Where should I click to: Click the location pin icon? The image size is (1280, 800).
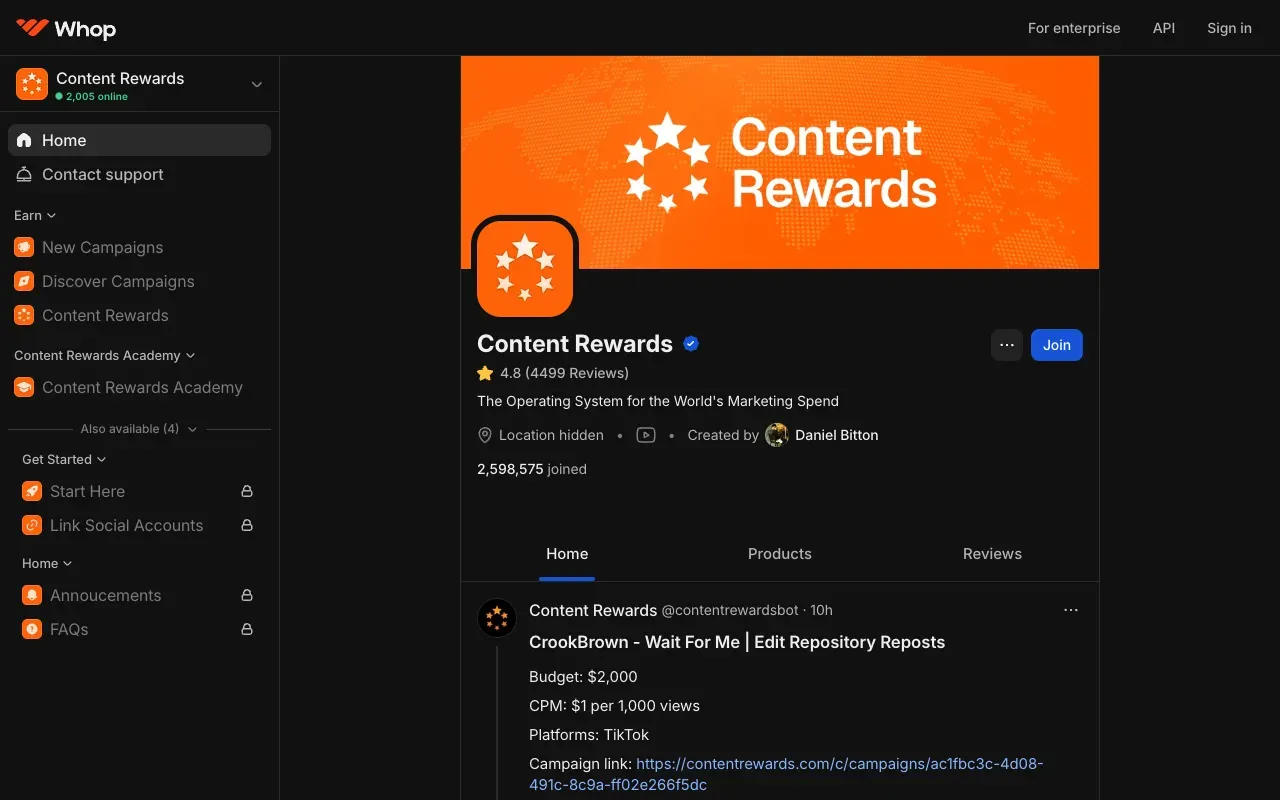[485, 435]
